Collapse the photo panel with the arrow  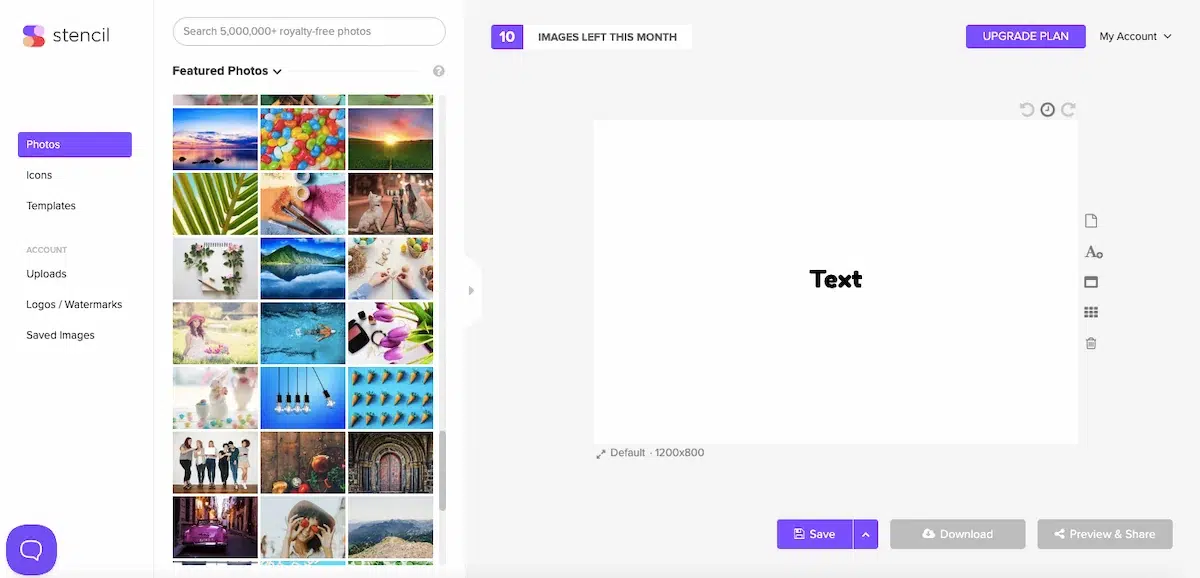(471, 290)
